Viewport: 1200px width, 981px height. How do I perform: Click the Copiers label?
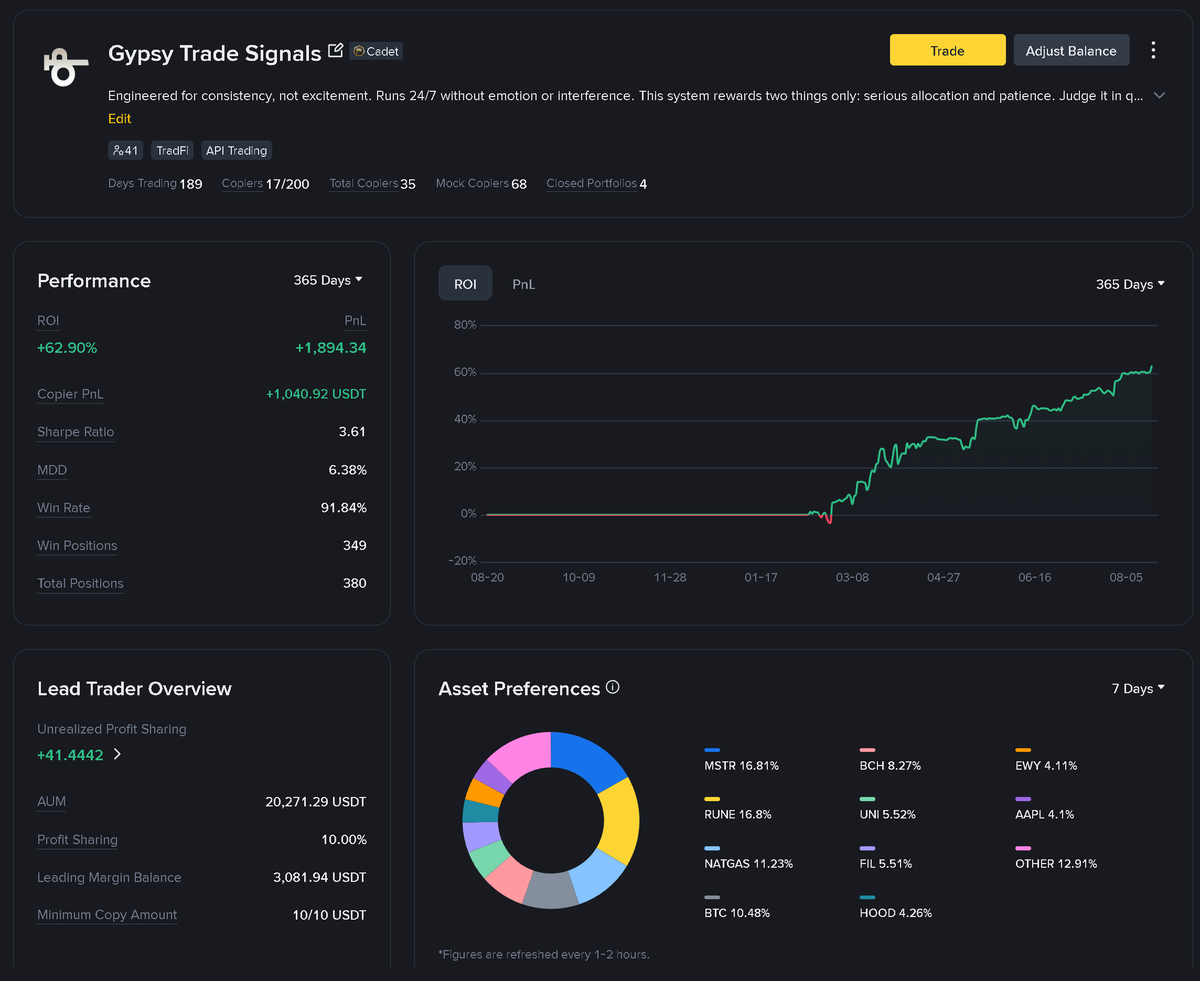242,183
